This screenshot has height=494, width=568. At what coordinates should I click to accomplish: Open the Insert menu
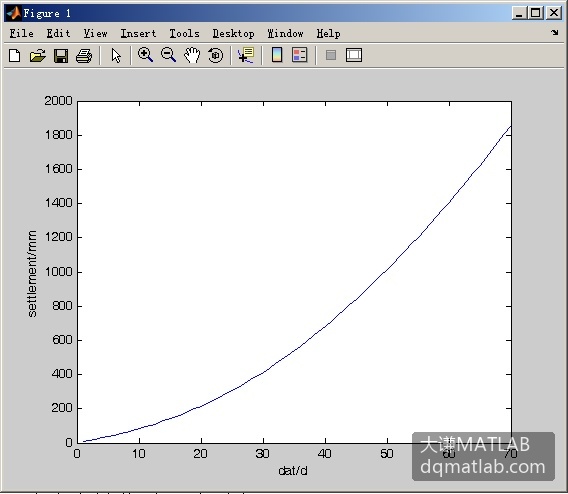[138, 33]
